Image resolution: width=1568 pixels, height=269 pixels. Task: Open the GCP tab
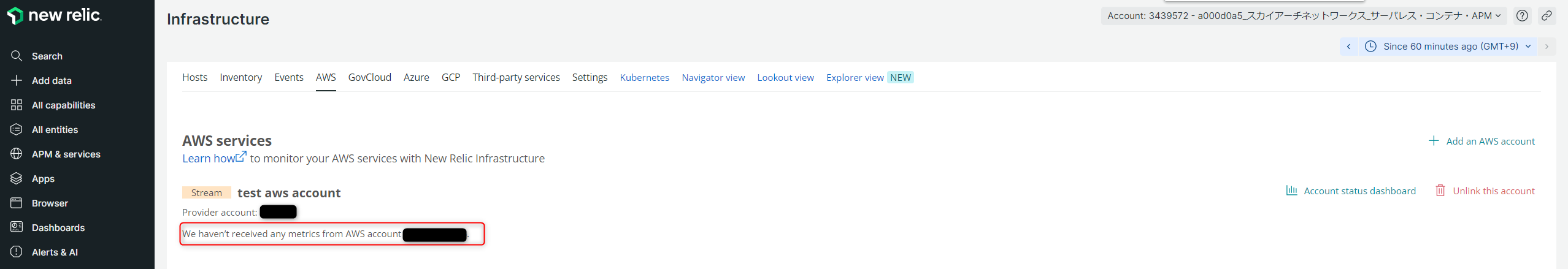[x=451, y=77]
